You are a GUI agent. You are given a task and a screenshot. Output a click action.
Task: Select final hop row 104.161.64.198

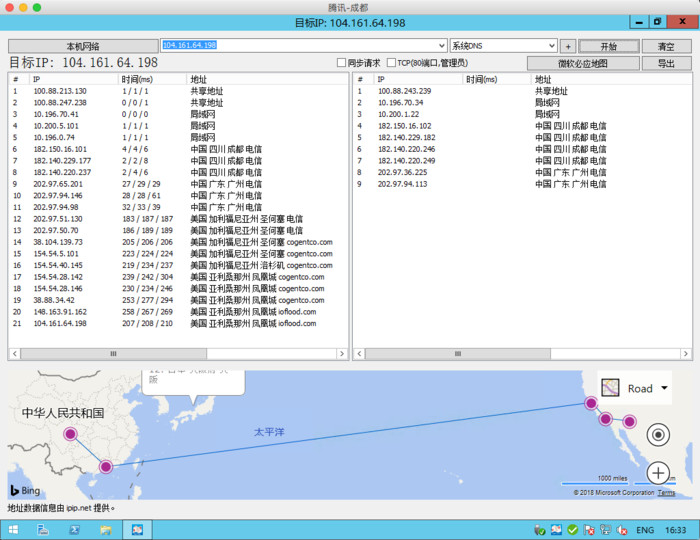pyautogui.click(x=178, y=323)
